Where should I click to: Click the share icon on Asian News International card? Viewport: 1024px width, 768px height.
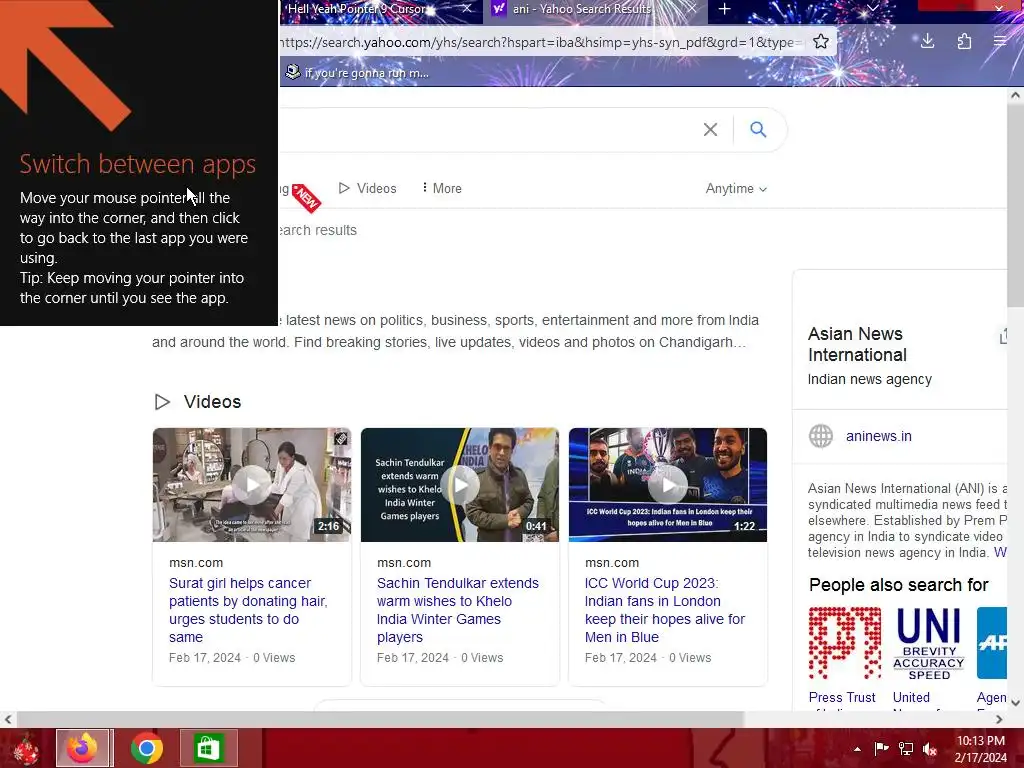1003,336
